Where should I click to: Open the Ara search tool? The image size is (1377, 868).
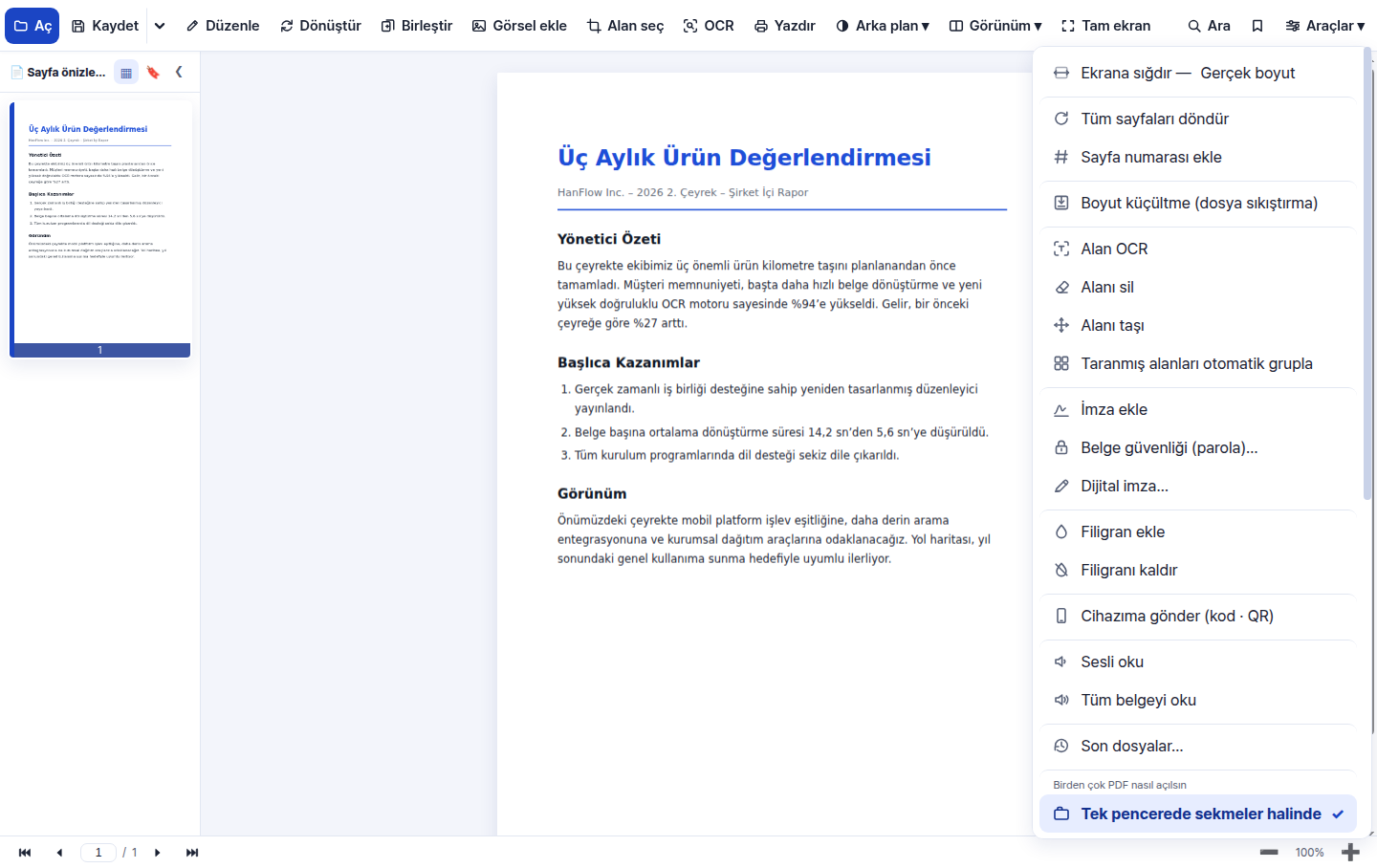(x=1209, y=26)
